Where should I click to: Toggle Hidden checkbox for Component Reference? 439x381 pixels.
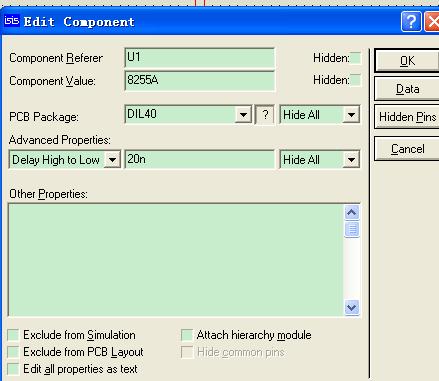pos(355,58)
